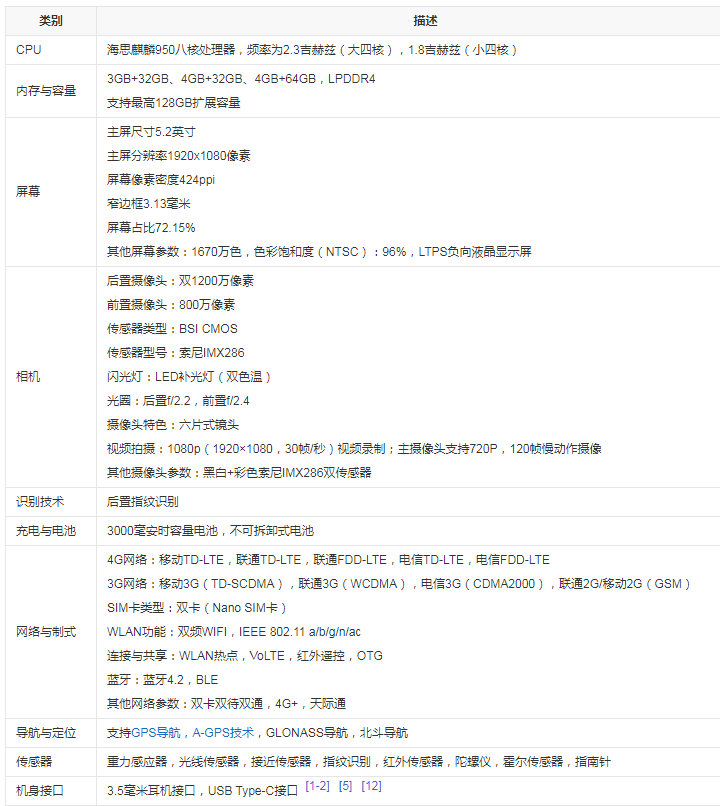The width and height of the screenshot is (720, 806).
Task: Click the 视频拍摄：1080p line
Action: (354, 449)
